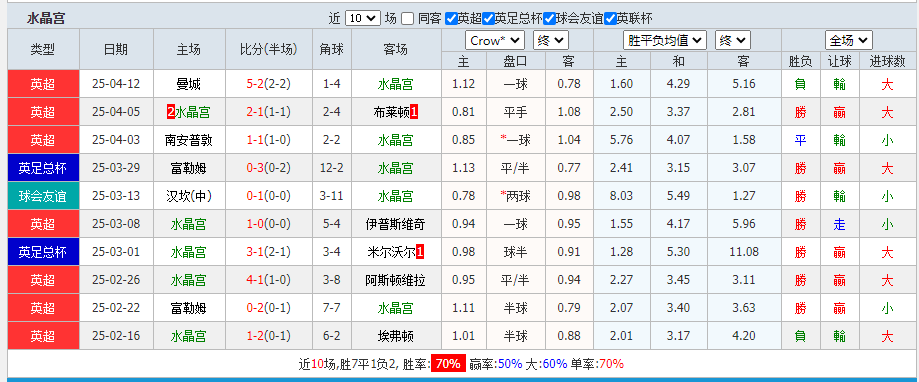This screenshot has width=919, height=382.
Task: Toggle the 同客 checkbox
Action: point(408,18)
